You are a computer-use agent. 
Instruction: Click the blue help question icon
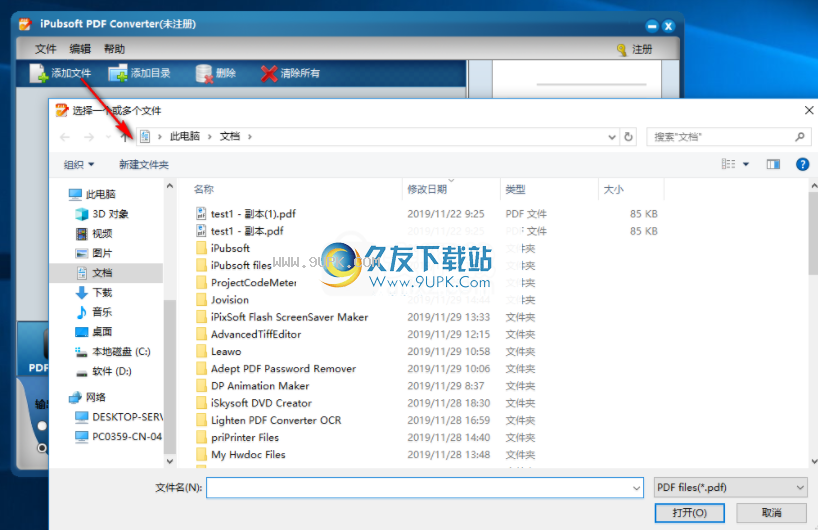[x=802, y=164]
